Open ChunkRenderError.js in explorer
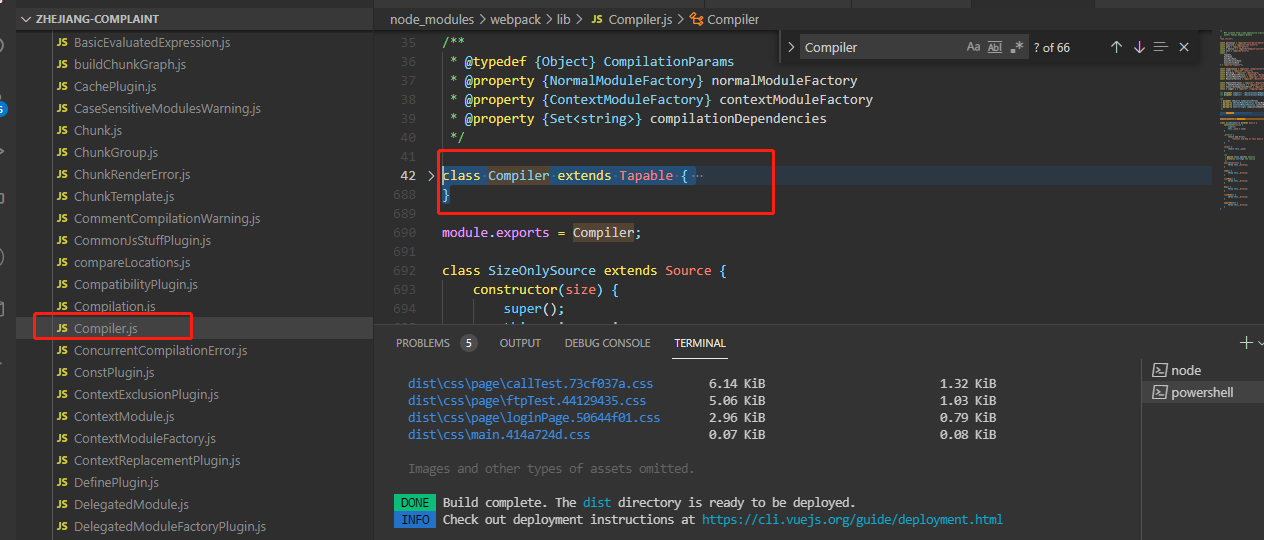The width and height of the screenshot is (1264, 540). tap(132, 175)
